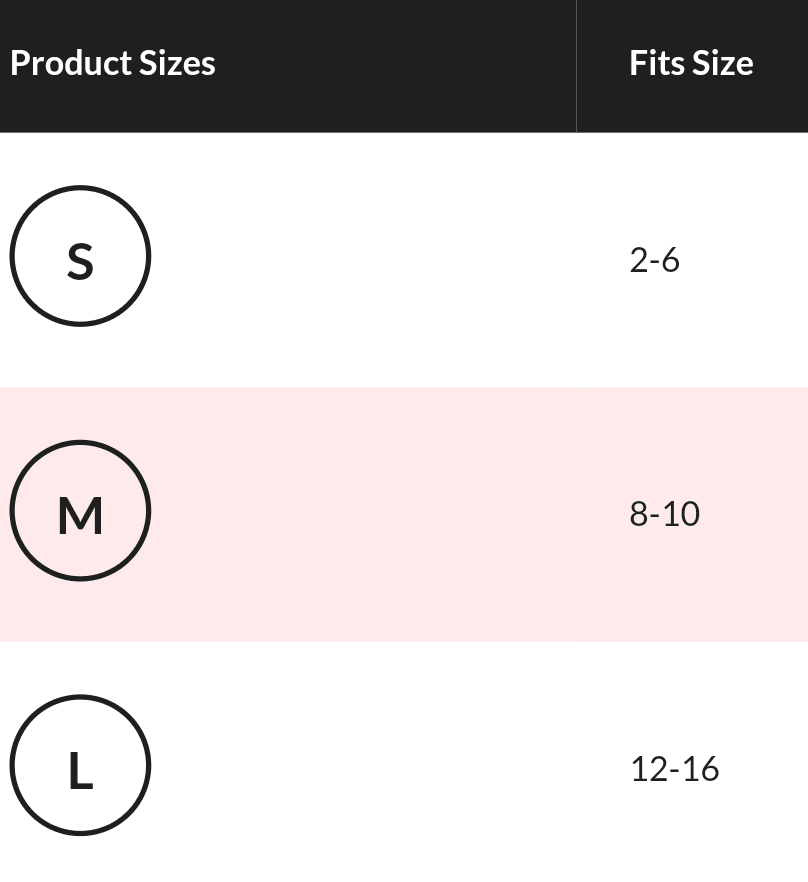The image size is (808, 882).
Task: Click the Product Sizes column header
Action: pos(113,63)
